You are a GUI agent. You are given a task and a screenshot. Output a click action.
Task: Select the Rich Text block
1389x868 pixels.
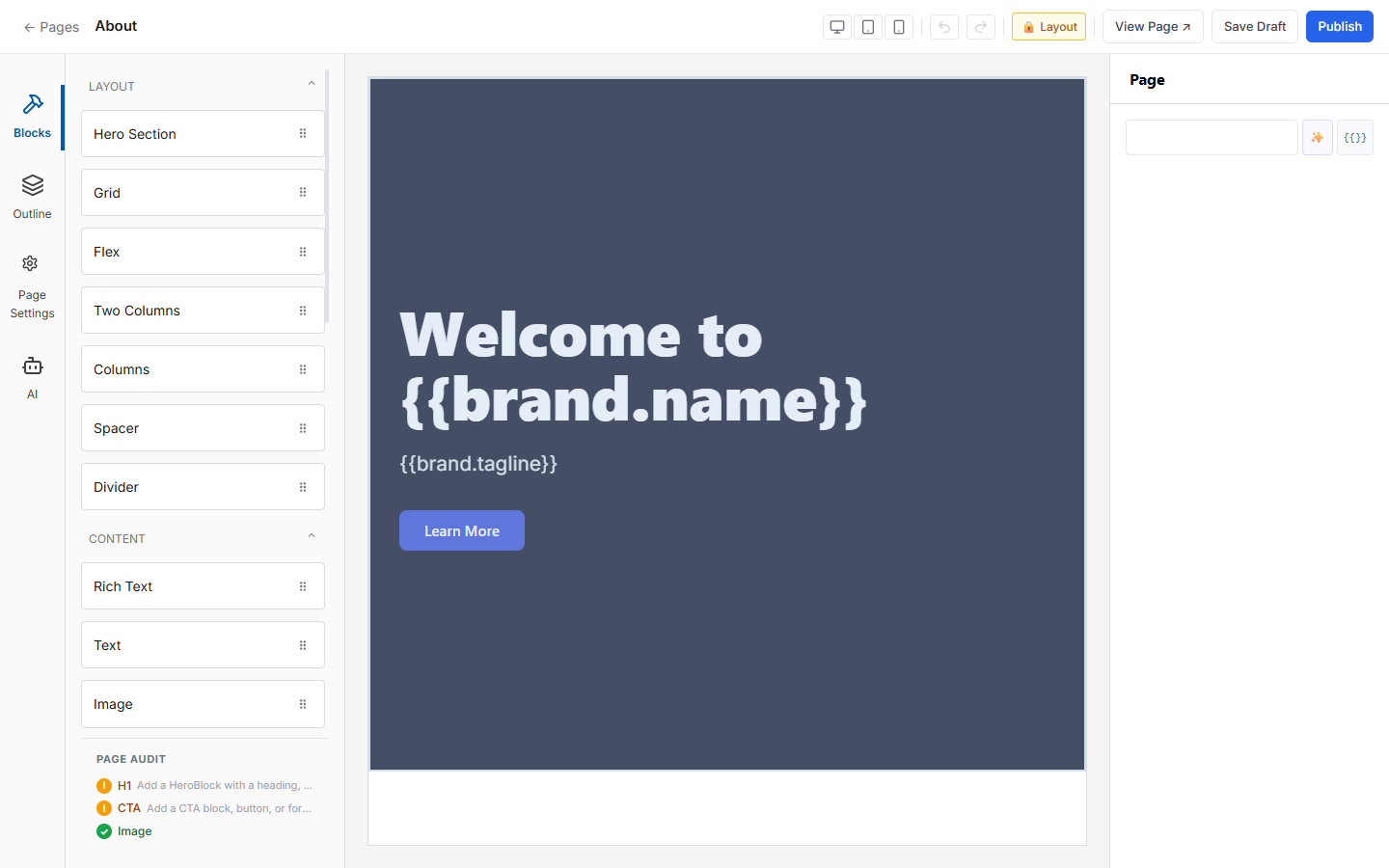[203, 586]
